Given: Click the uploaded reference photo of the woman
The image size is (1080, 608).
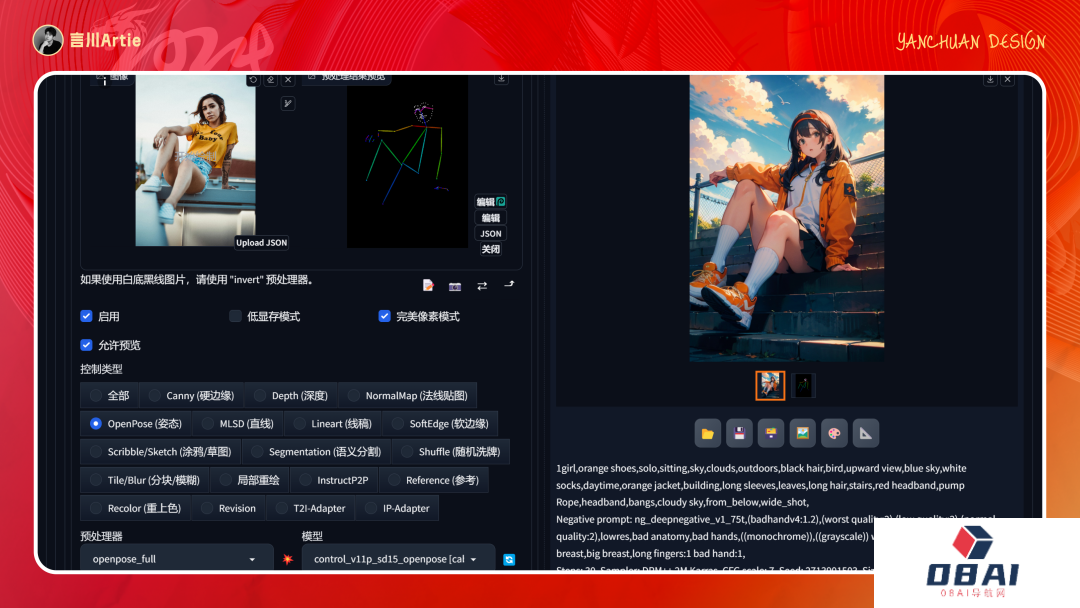Looking at the screenshot, I should click(196, 160).
